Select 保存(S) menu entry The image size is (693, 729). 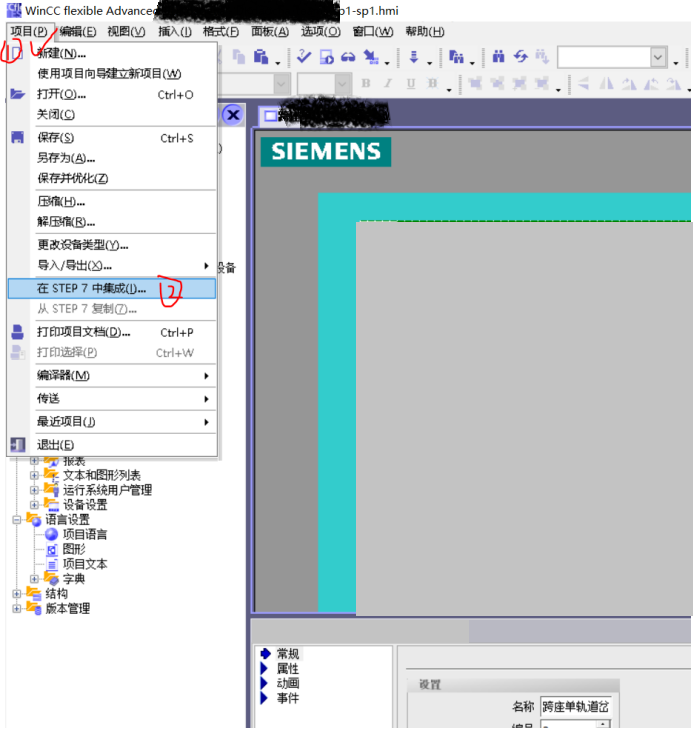(112, 138)
